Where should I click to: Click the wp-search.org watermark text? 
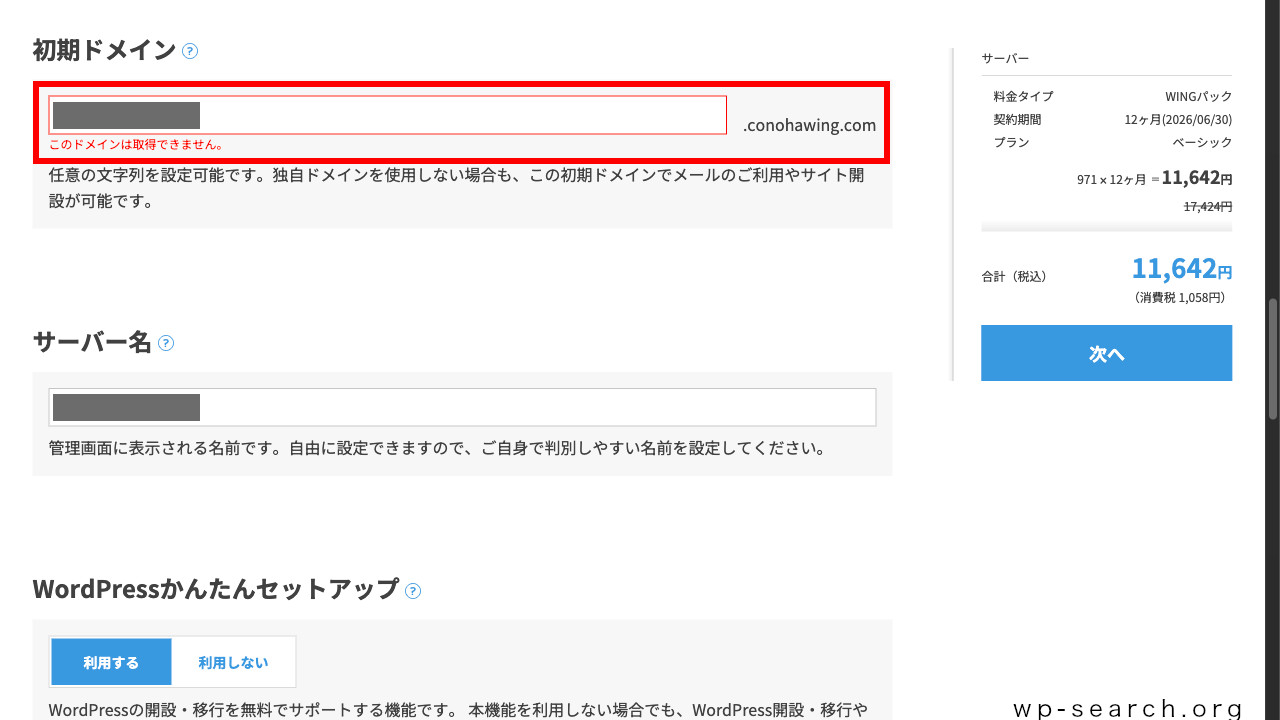1128,708
